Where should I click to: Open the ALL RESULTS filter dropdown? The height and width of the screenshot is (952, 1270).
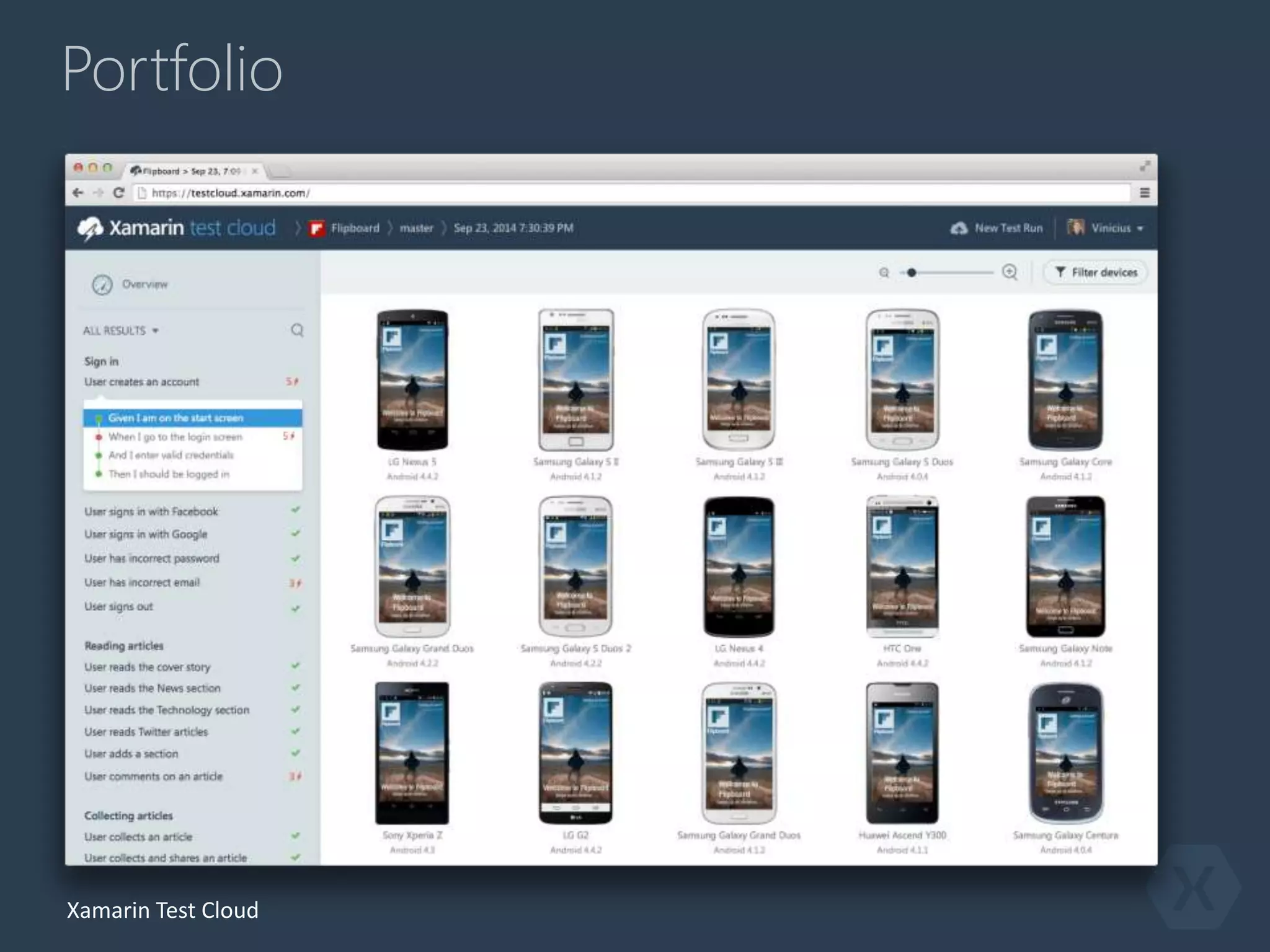coord(121,330)
